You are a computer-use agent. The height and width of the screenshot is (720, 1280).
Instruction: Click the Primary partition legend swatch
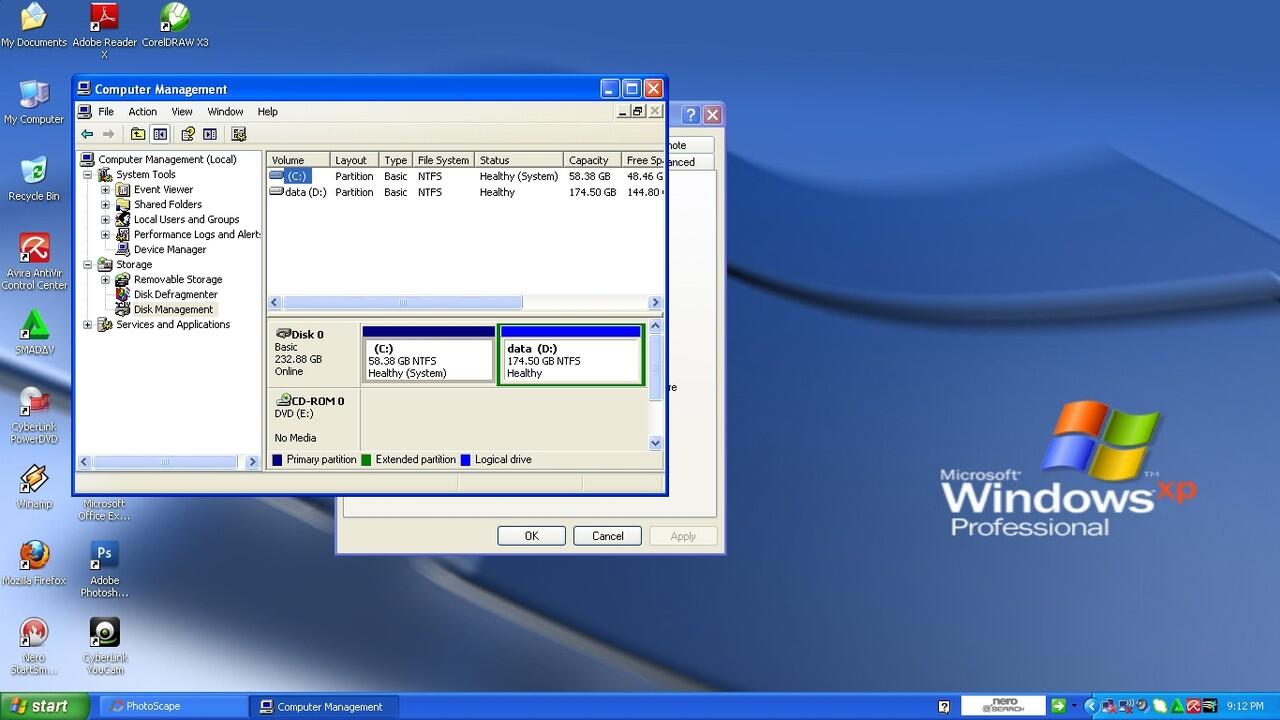(278, 460)
